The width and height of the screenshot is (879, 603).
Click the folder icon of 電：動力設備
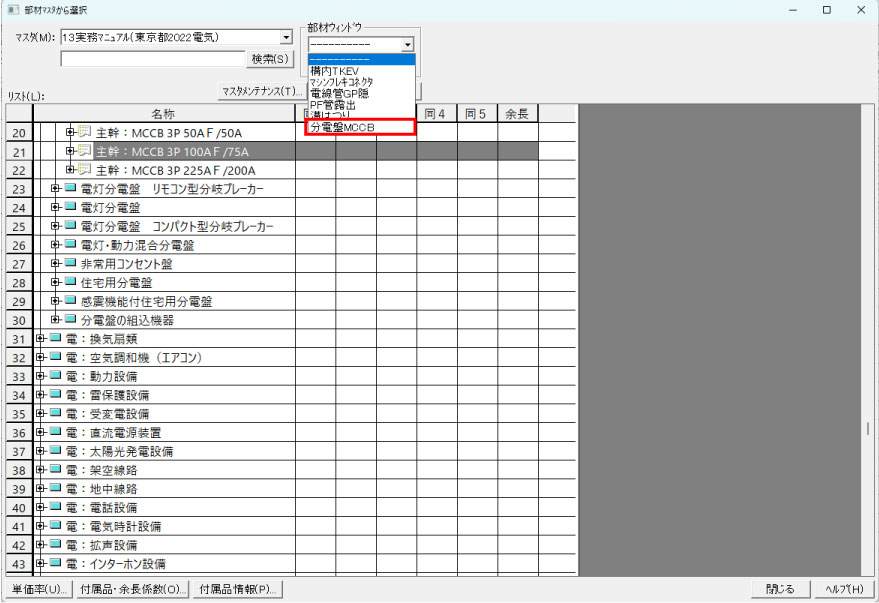click(55, 375)
